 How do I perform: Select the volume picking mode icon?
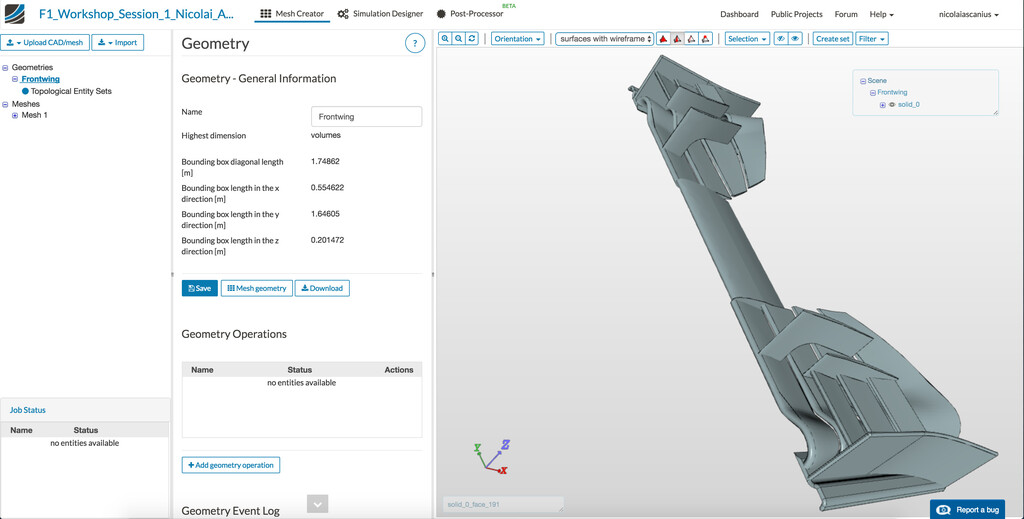[664, 39]
